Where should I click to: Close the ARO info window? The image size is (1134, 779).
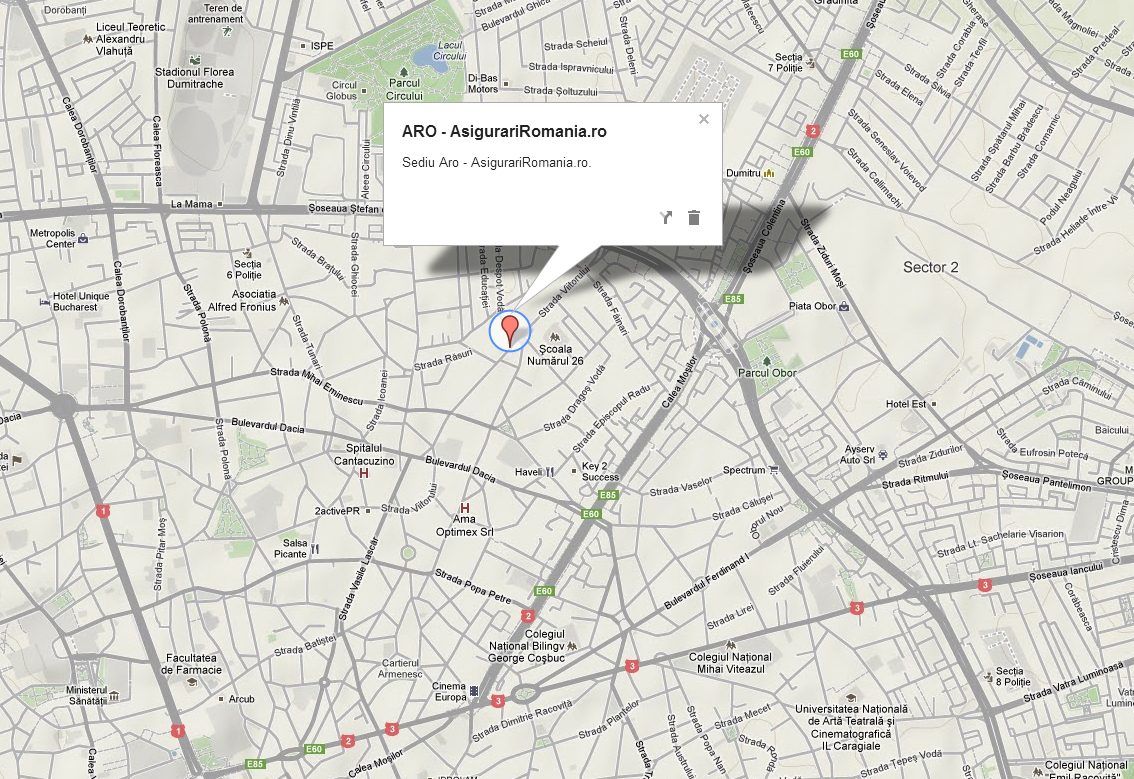tap(704, 119)
